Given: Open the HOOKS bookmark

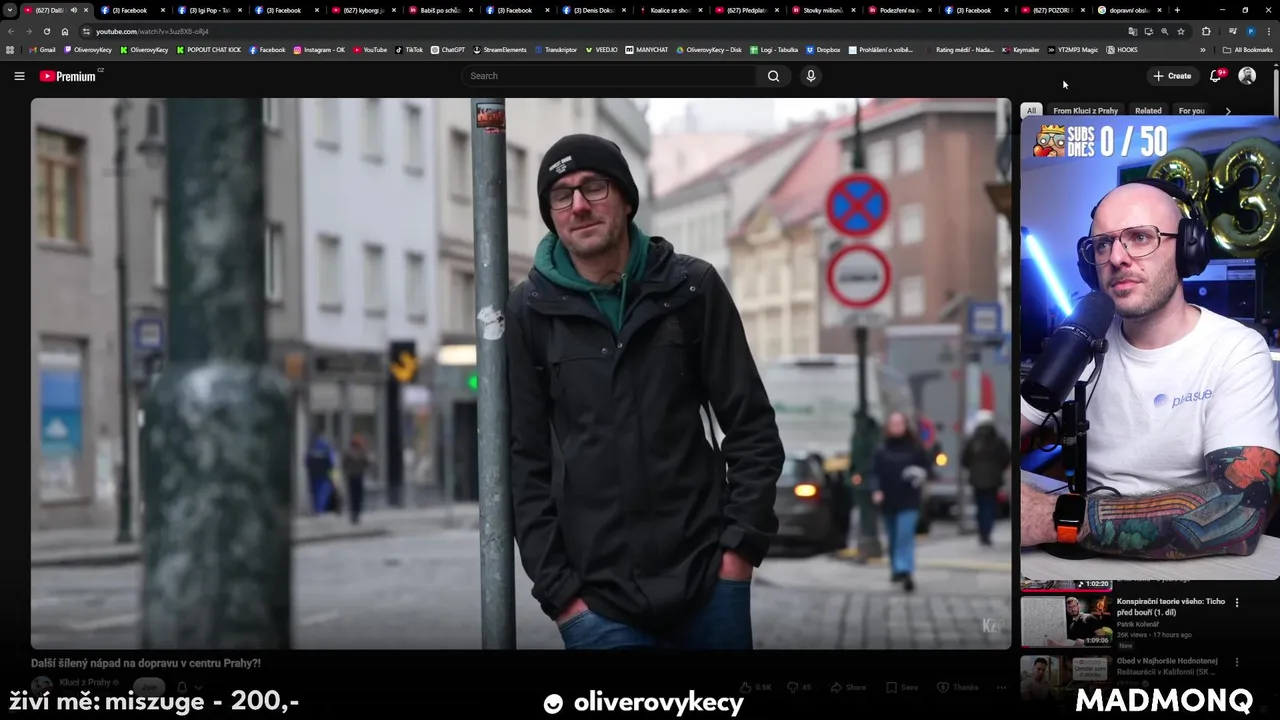Looking at the screenshot, I should (1122, 50).
